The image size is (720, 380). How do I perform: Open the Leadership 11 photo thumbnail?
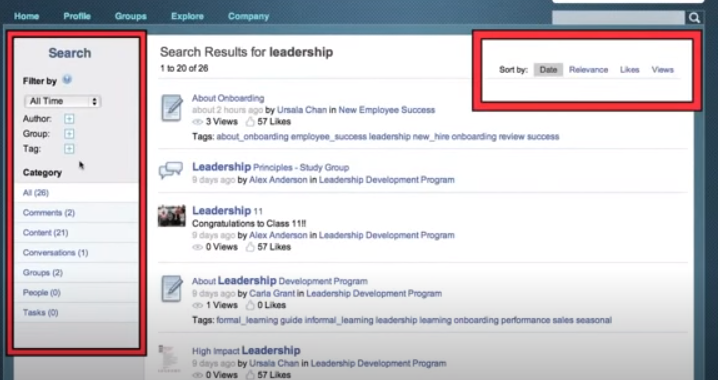tap(171, 216)
